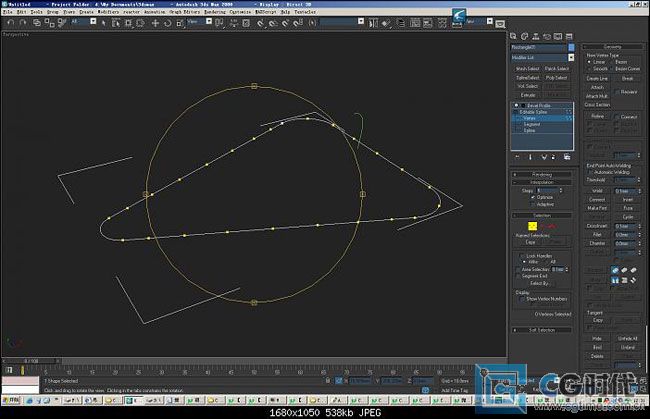Enable the Show Vertex Numbers checkbox
This screenshot has height=419, width=650.
tap(522, 298)
